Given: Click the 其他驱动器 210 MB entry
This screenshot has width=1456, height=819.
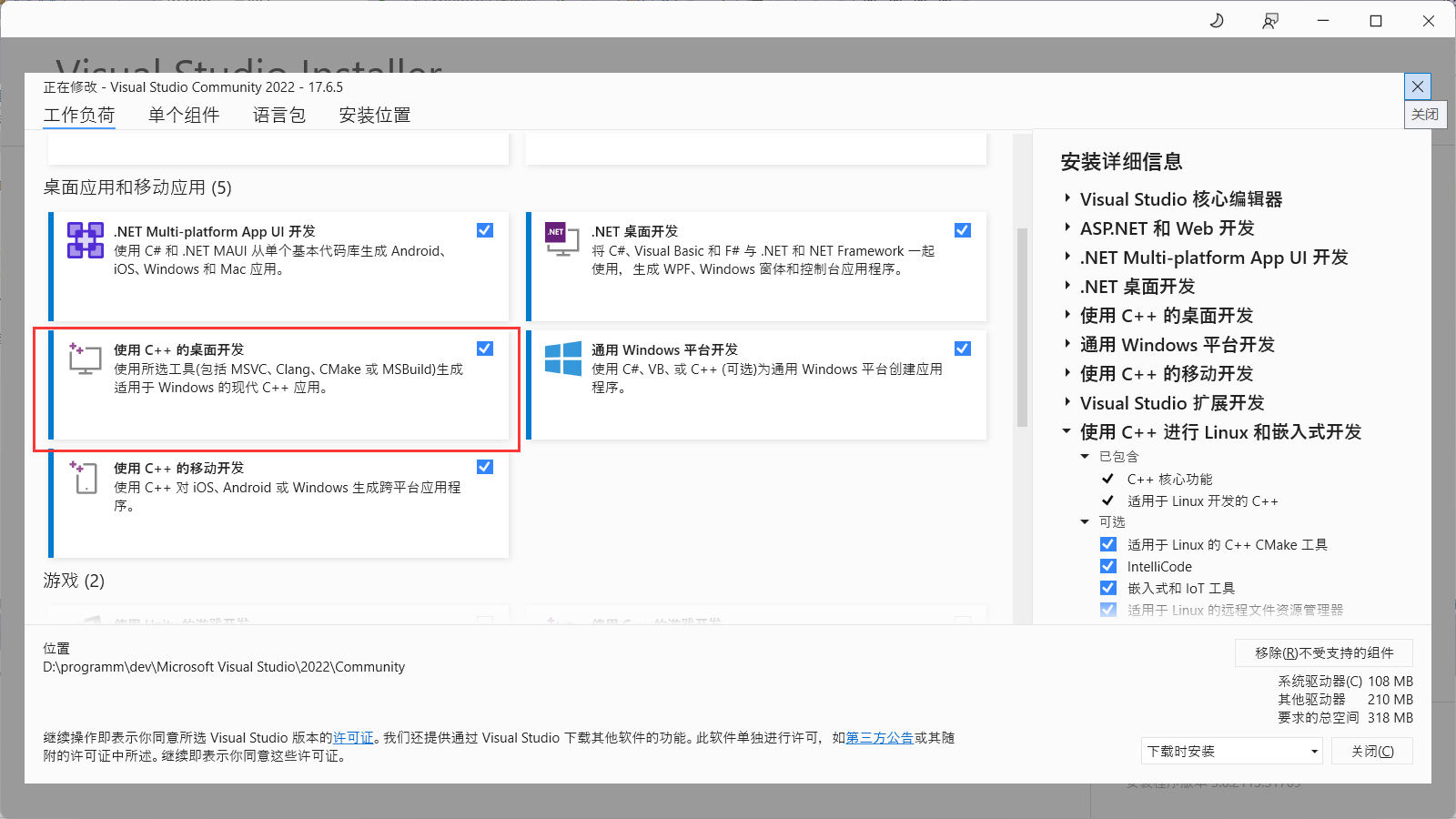Looking at the screenshot, I should click(x=1345, y=699).
